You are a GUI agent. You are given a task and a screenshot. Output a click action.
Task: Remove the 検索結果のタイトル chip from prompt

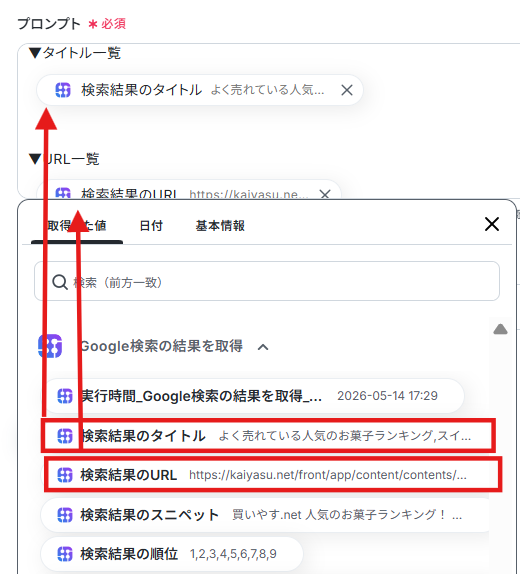[x=346, y=90]
